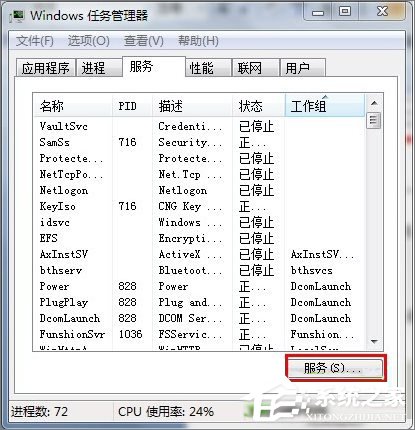Select the idsvc service row
Viewport: 415px width, 430px height.
pyautogui.click(x=199, y=222)
